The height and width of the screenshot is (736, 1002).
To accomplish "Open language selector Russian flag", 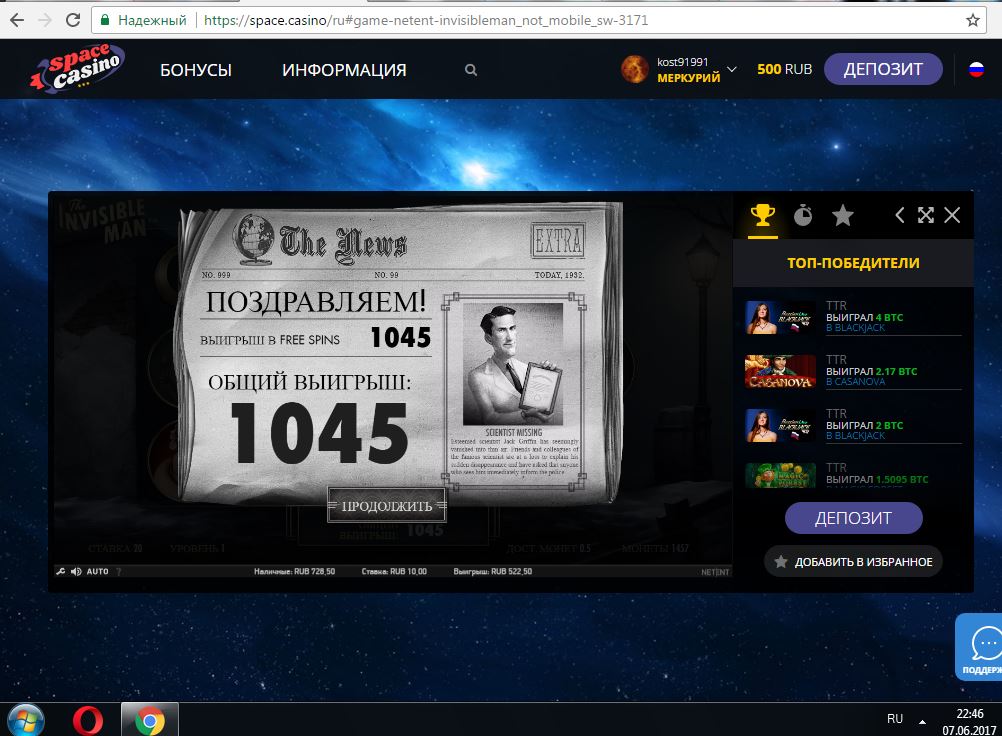I will click(x=976, y=70).
